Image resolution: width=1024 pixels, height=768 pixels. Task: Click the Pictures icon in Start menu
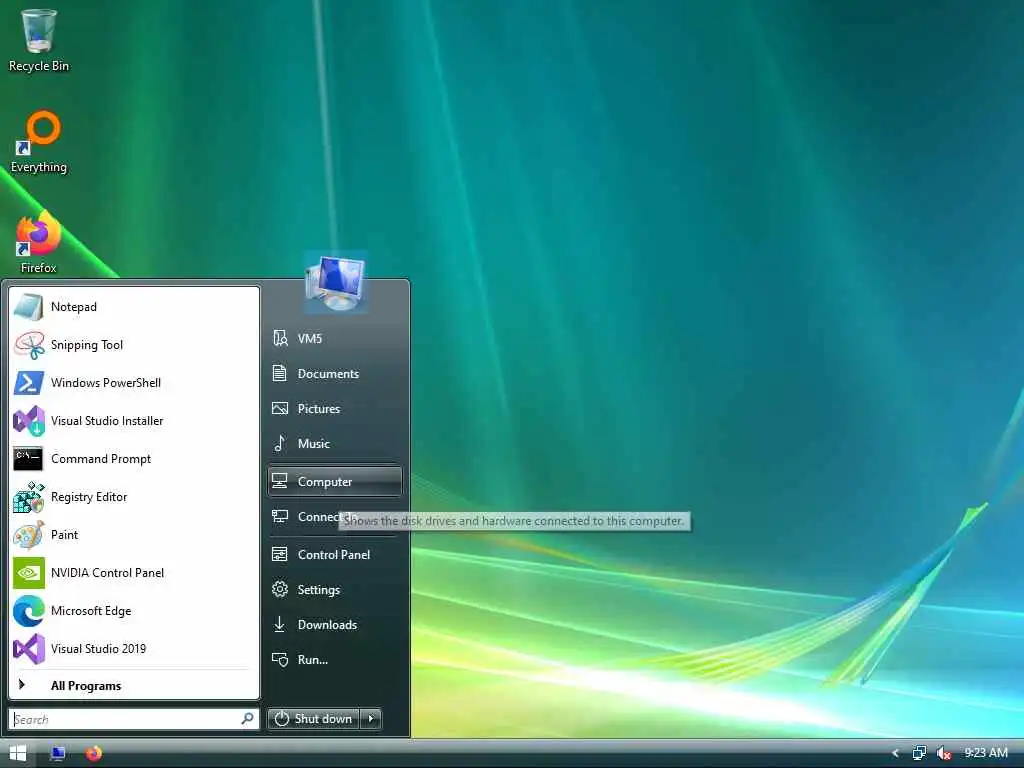click(x=280, y=408)
